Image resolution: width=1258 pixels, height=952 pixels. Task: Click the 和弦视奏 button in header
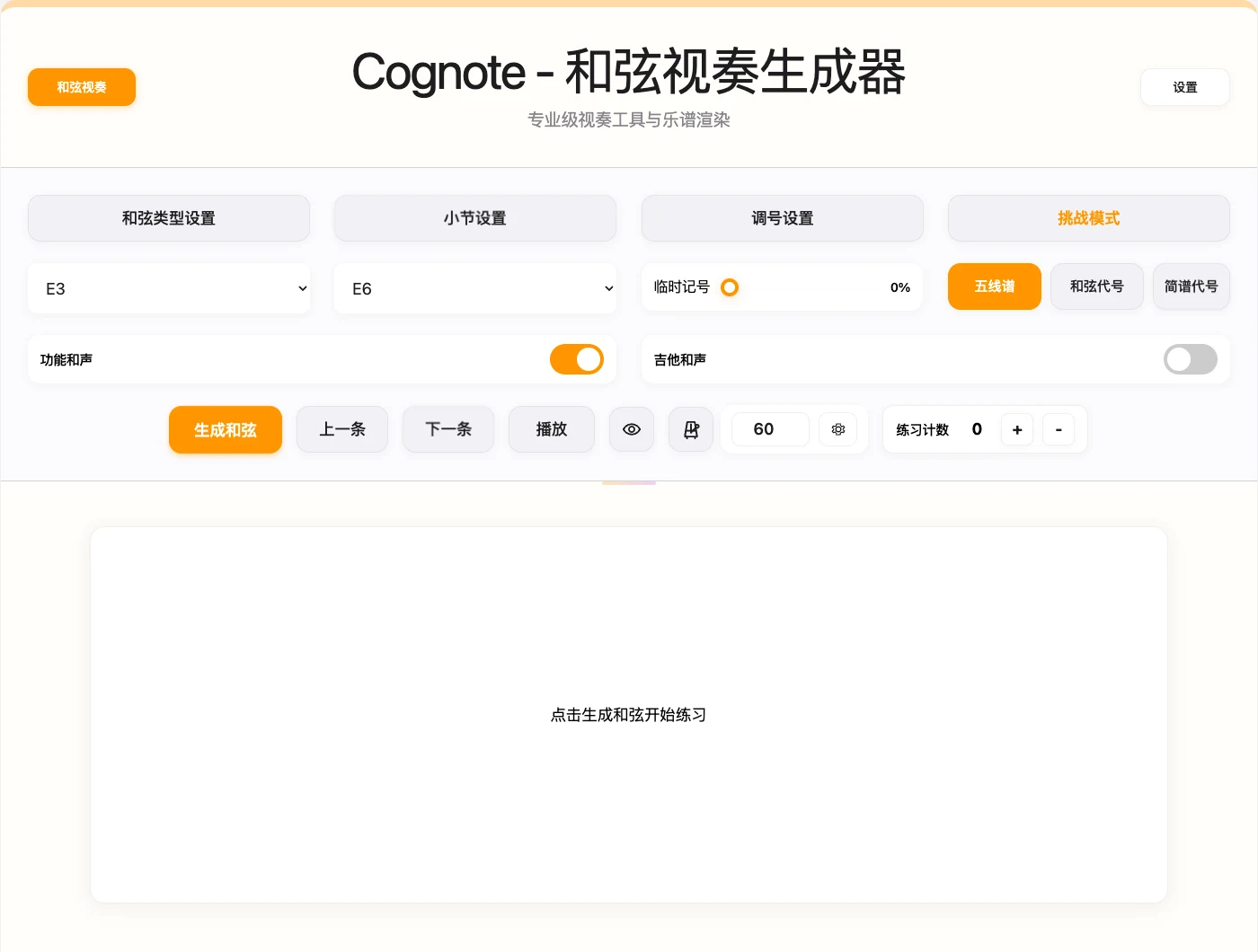pos(82,87)
